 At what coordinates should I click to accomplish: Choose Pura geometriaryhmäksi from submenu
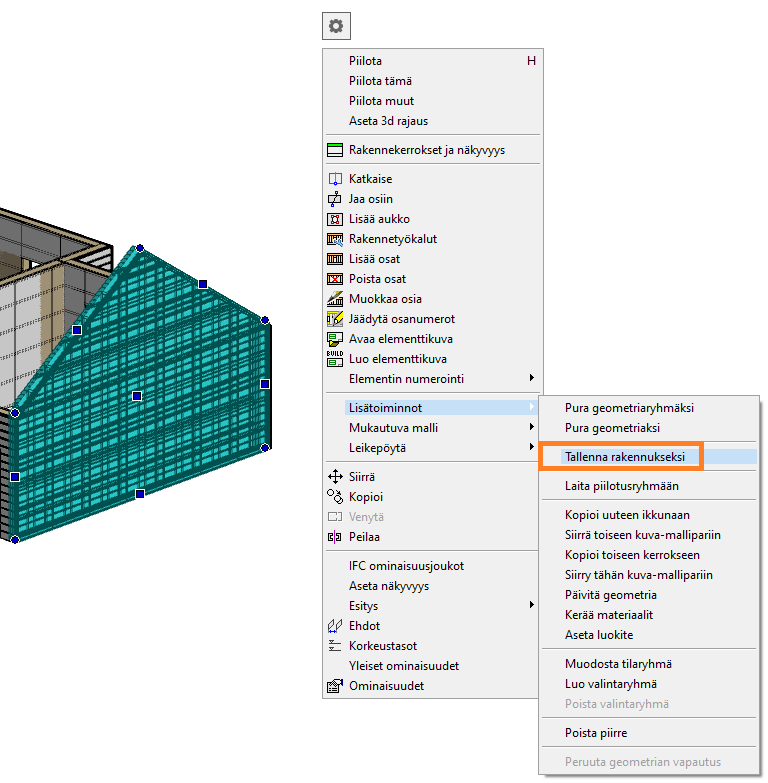coord(629,408)
